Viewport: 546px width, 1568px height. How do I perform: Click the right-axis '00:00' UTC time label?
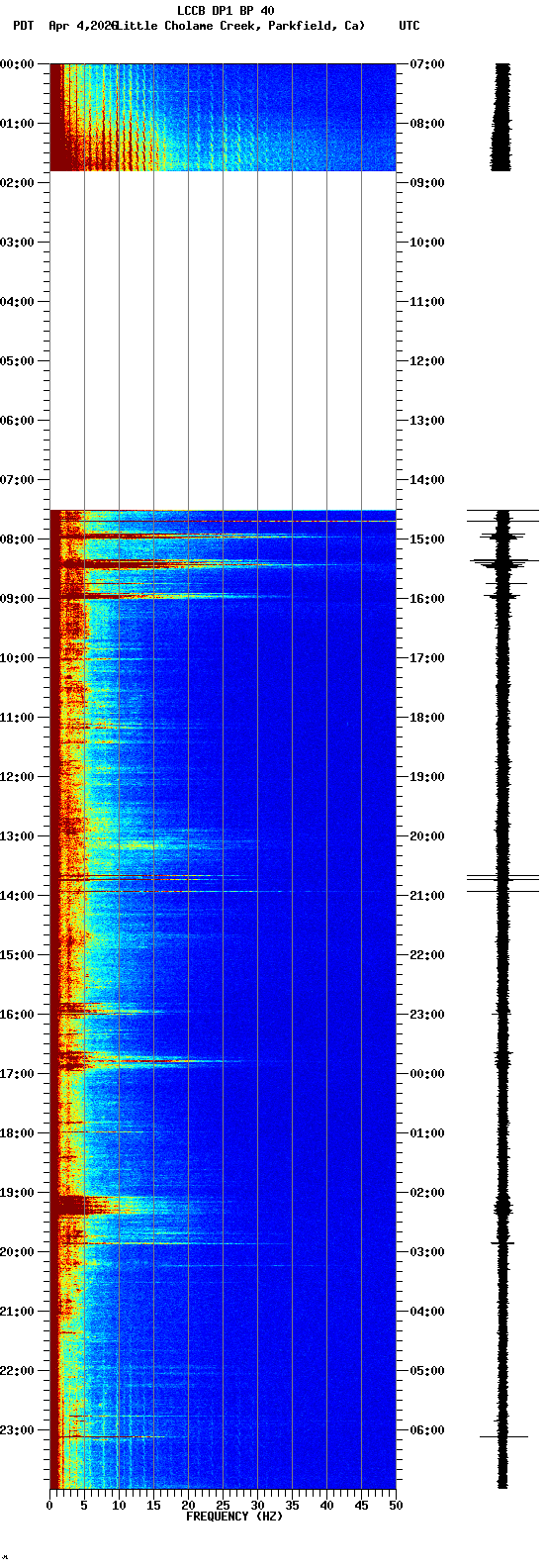427,1074
